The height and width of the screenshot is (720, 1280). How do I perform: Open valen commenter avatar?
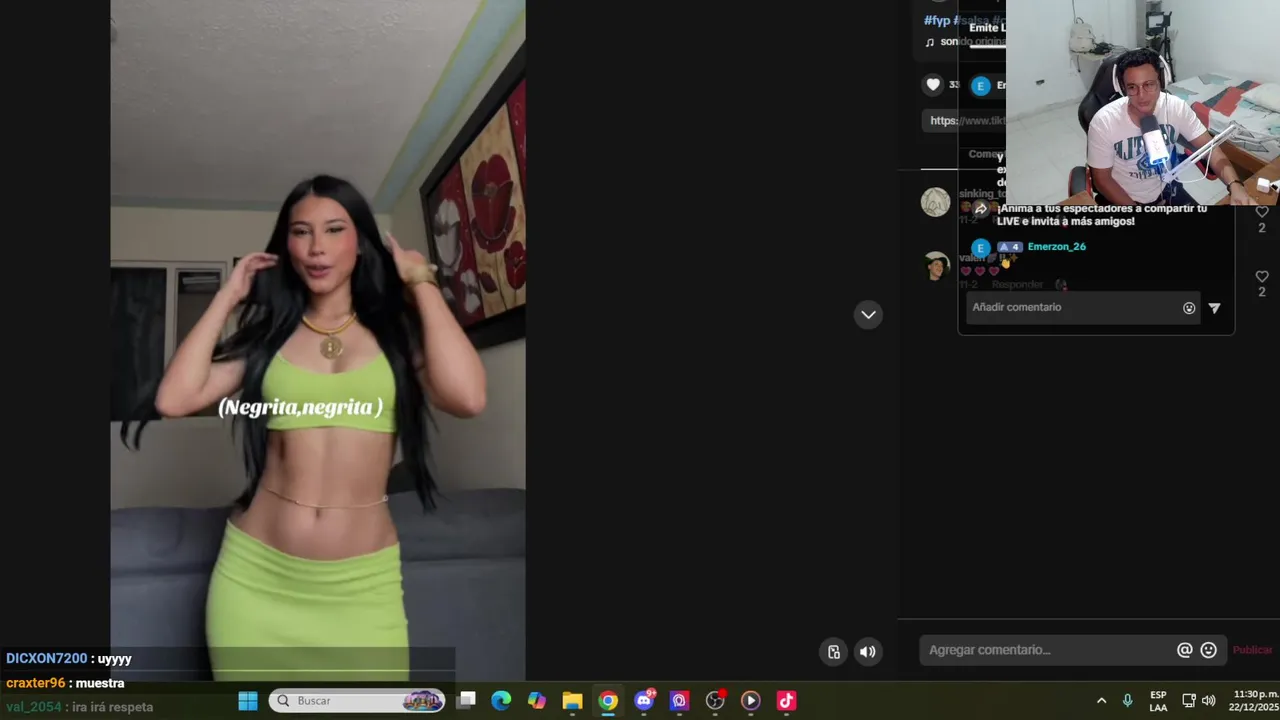936,266
